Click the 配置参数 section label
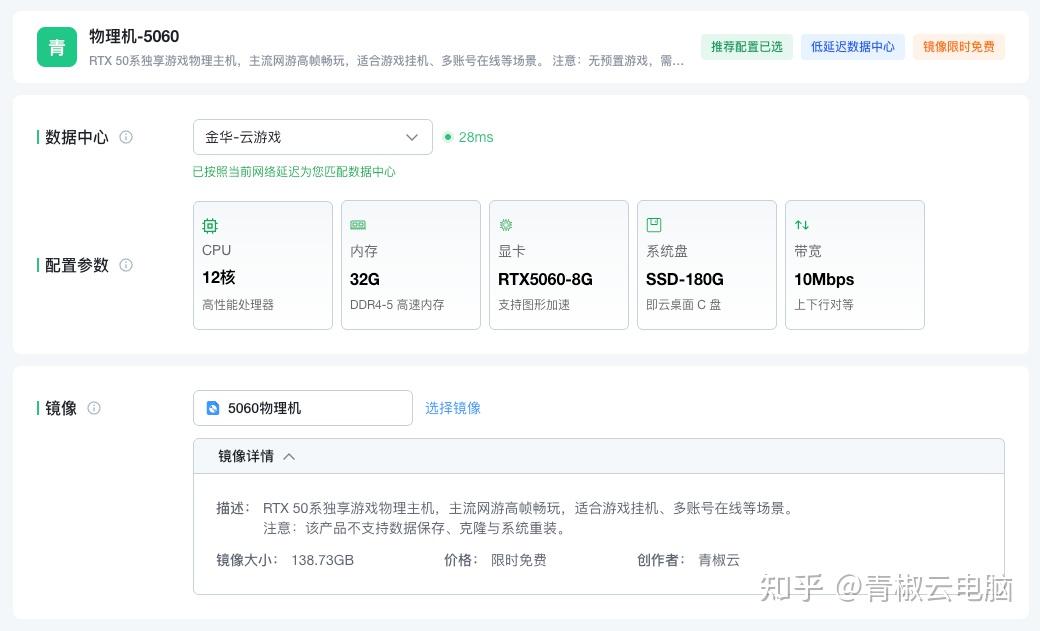 (76, 265)
